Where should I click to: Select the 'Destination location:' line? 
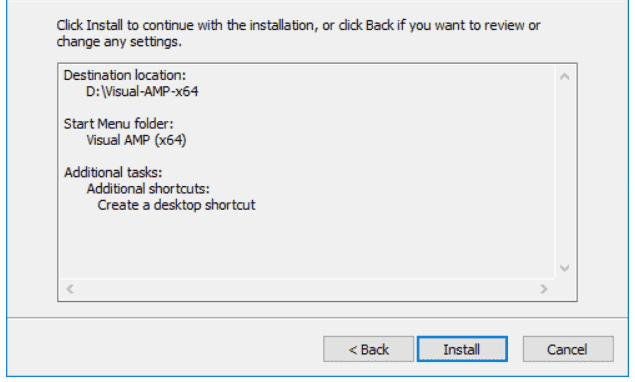tap(125, 75)
